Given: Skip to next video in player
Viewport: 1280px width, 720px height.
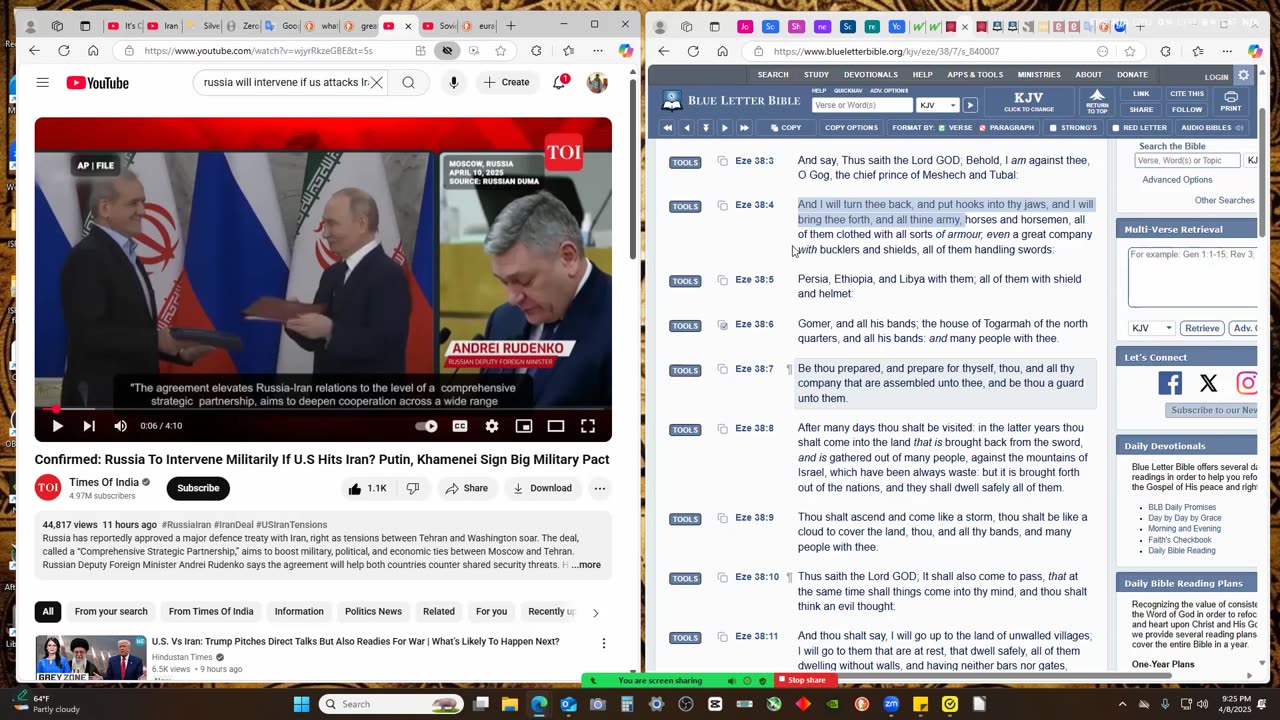Looking at the screenshot, I should (89, 426).
